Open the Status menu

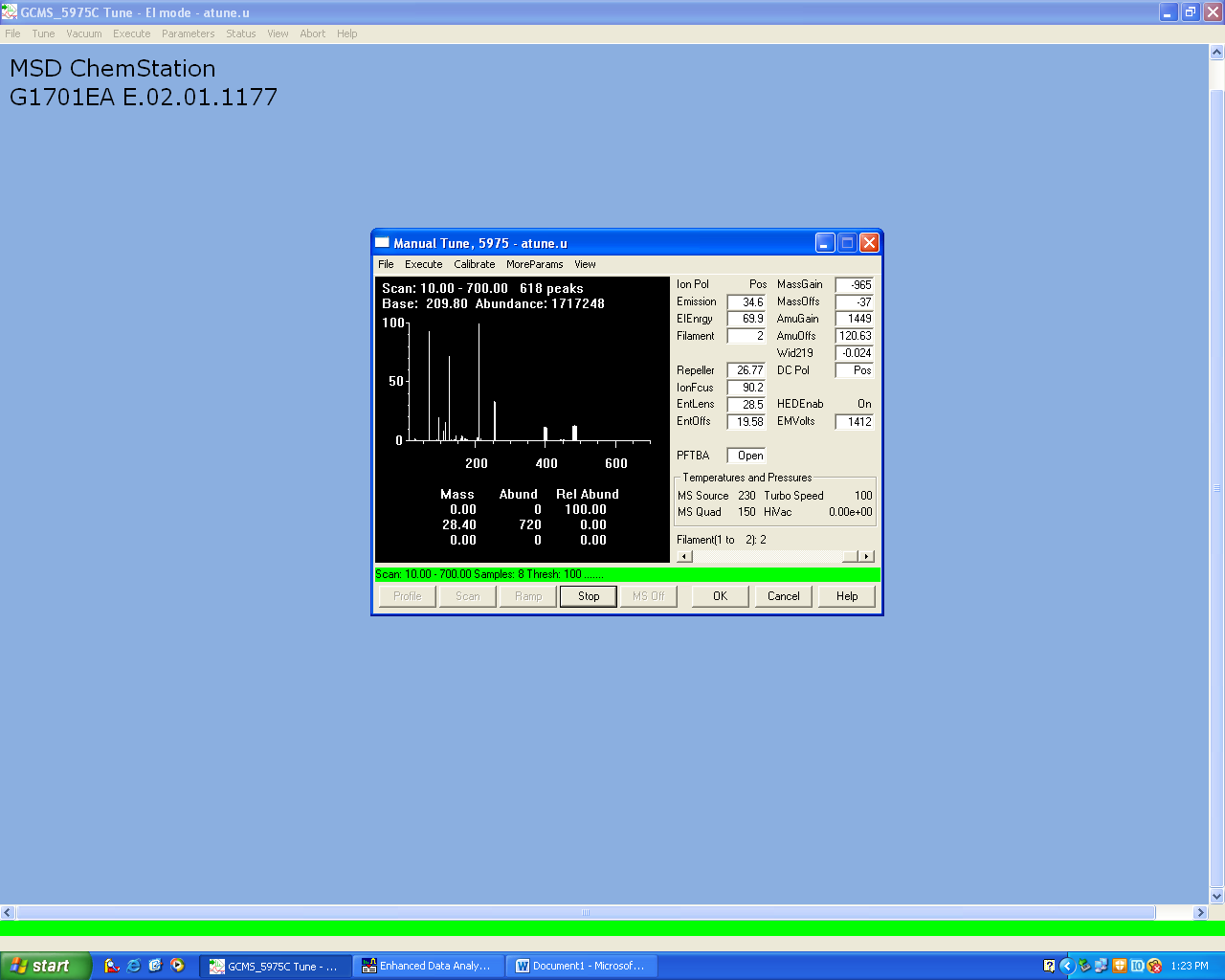tap(241, 33)
